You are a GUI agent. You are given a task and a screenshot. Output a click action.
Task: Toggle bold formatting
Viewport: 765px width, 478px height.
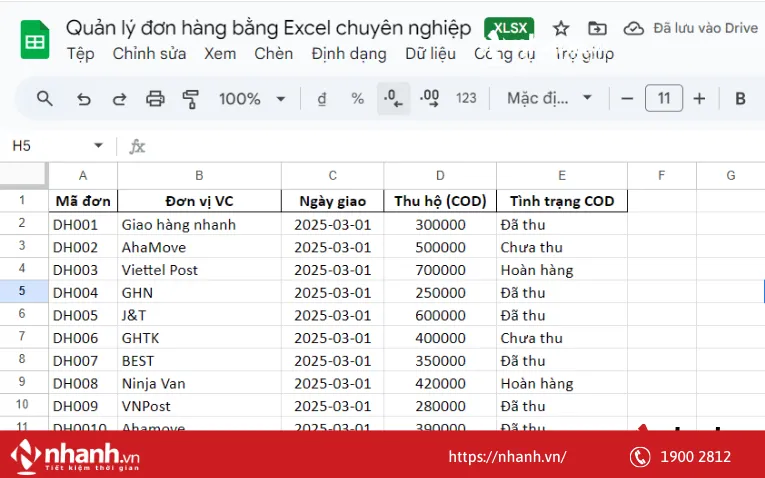tap(740, 98)
